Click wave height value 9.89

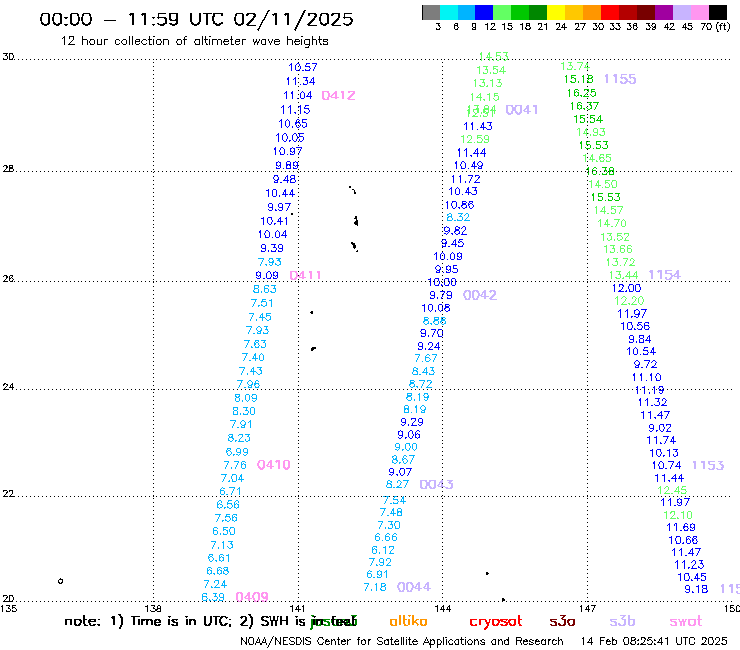point(287,166)
